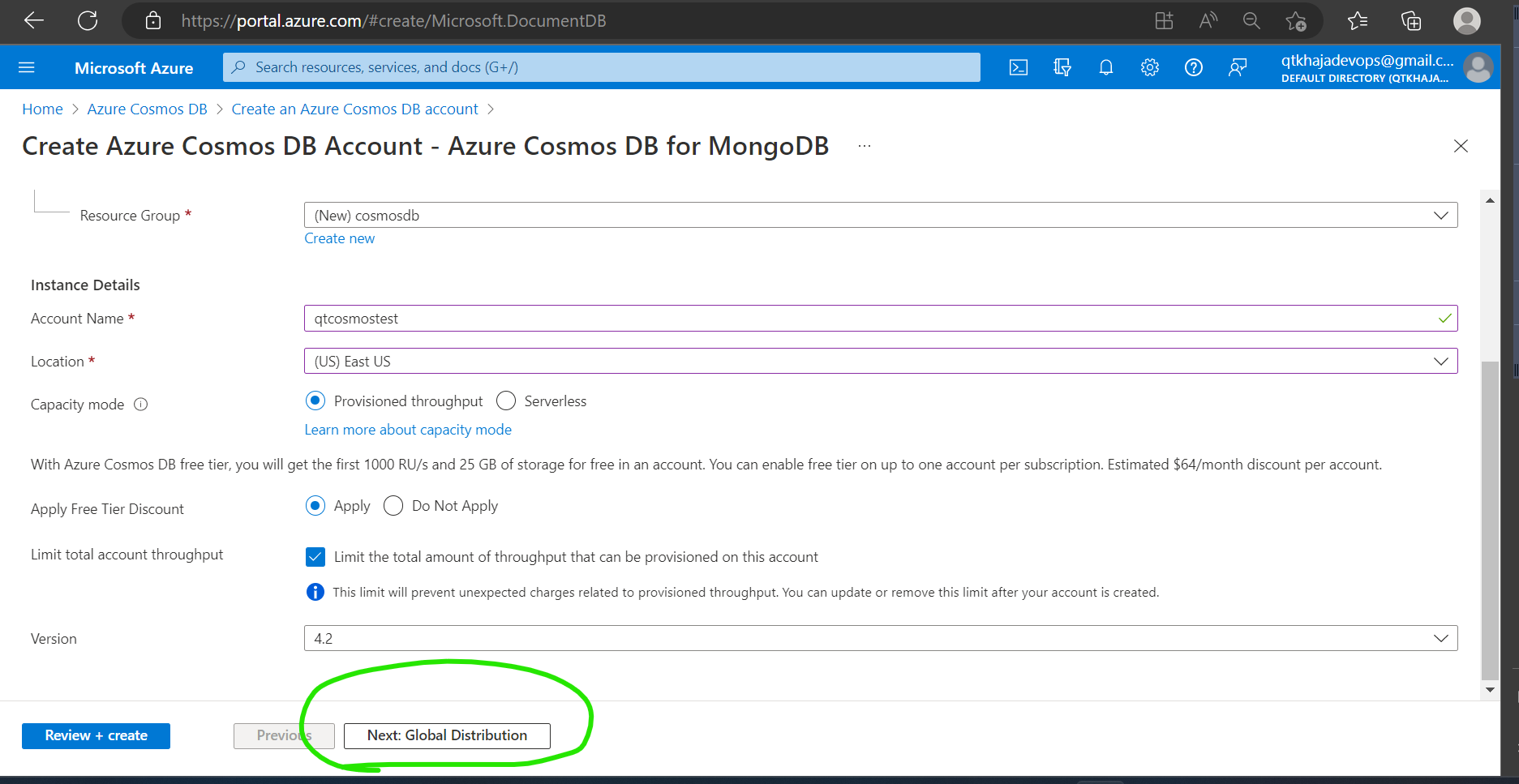The width and height of the screenshot is (1519, 784).
Task: Launch Cloud Shell from top bar
Action: pyautogui.click(x=1019, y=67)
